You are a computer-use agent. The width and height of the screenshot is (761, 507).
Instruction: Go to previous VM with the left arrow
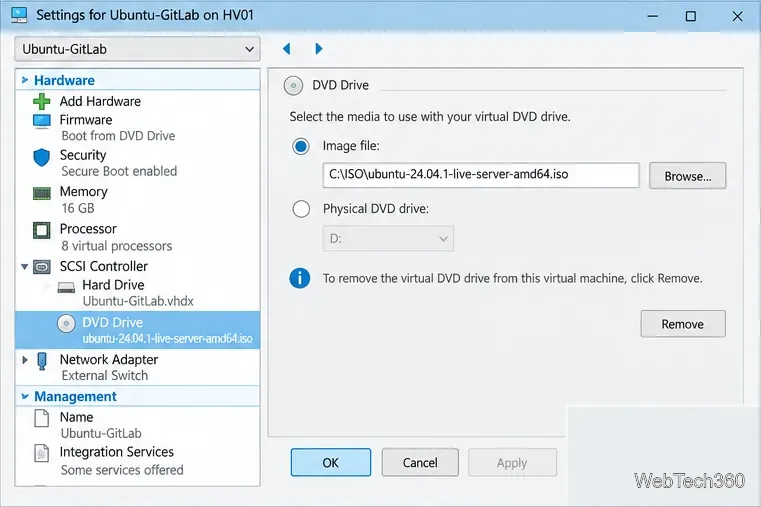point(286,49)
